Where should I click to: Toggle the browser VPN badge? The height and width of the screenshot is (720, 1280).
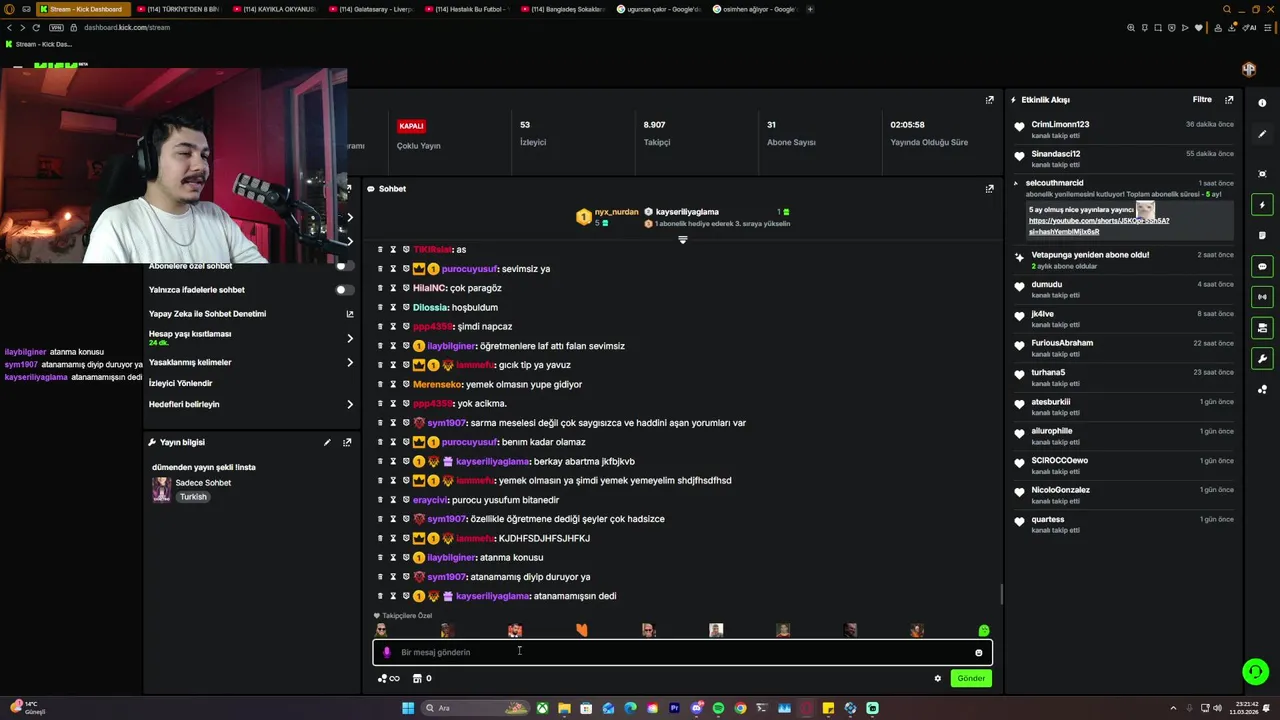56,27
